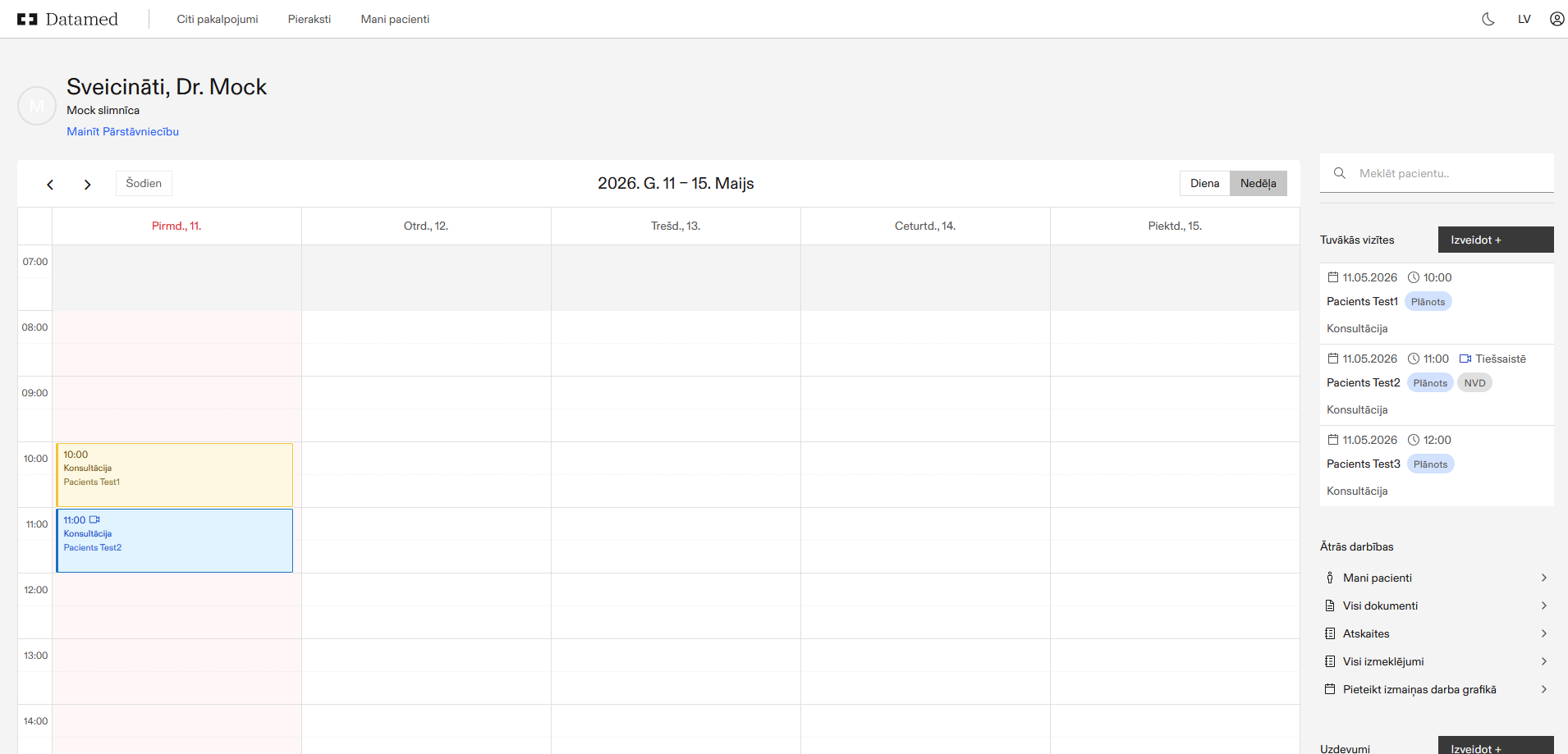Click NVD badge on Test2 visit
Image resolution: width=1568 pixels, height=754 pixels.
[x=1474, y=383]
